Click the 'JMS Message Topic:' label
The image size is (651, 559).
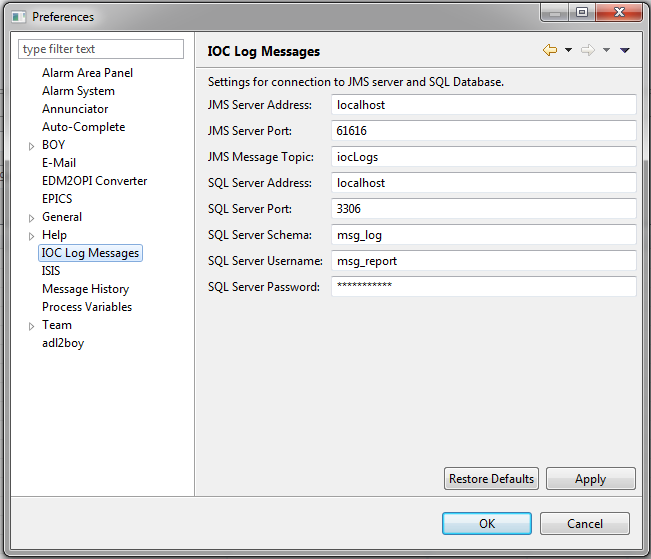pyautogui.click(x=261, y=157)
